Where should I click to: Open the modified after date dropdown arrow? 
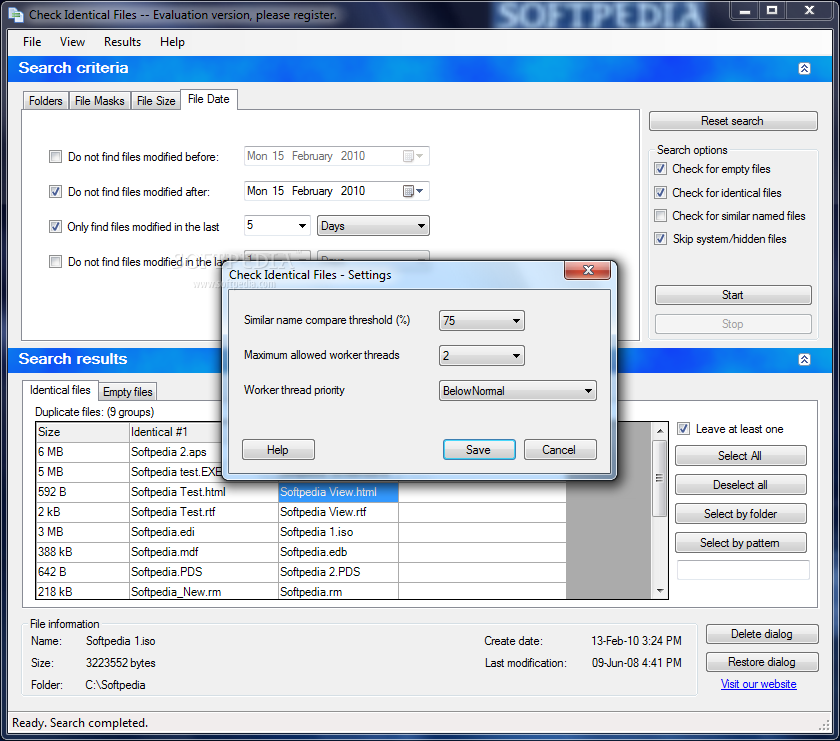(x=420, y=191)
